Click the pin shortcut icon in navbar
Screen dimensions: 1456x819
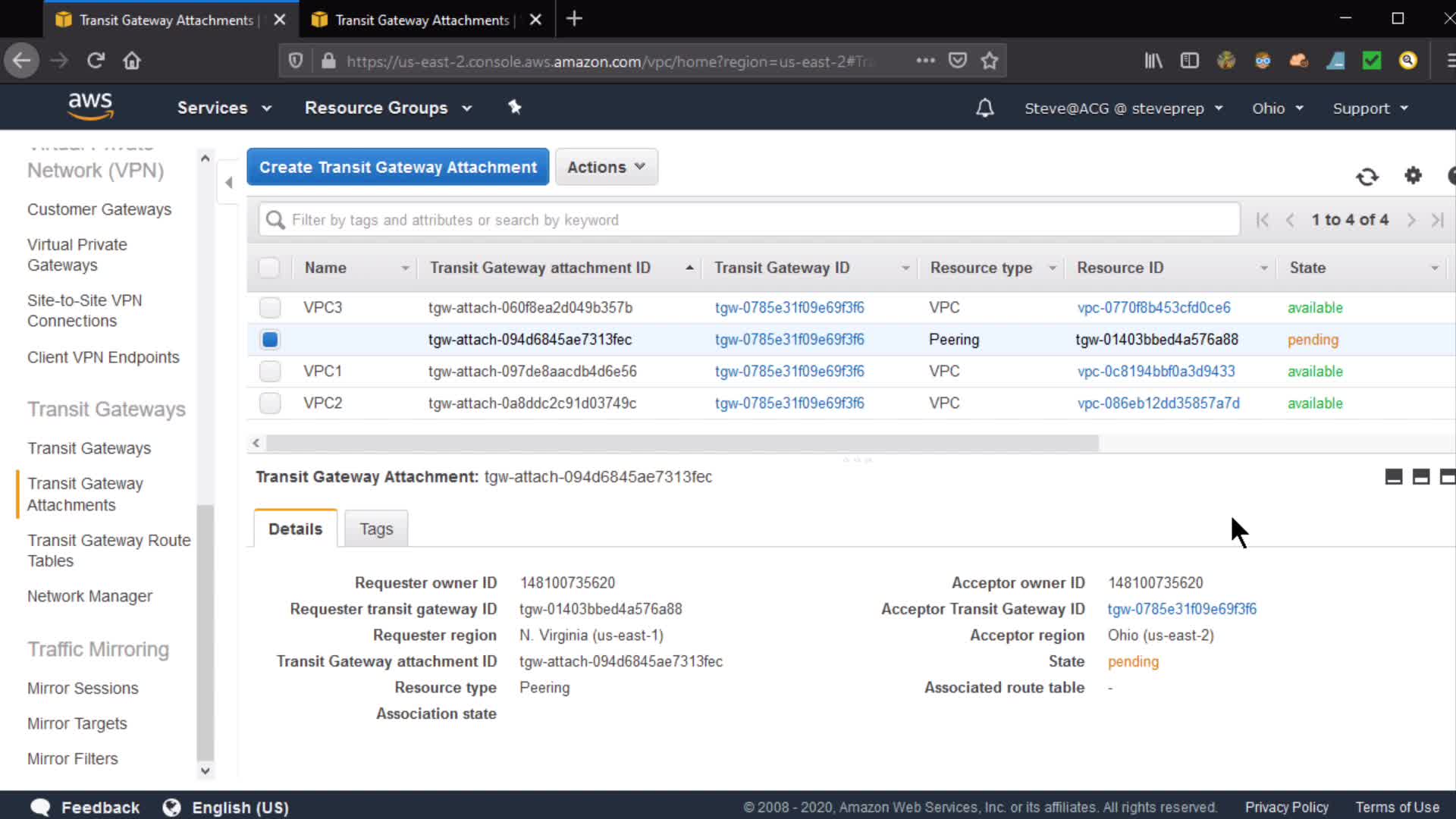coord(515,107)
